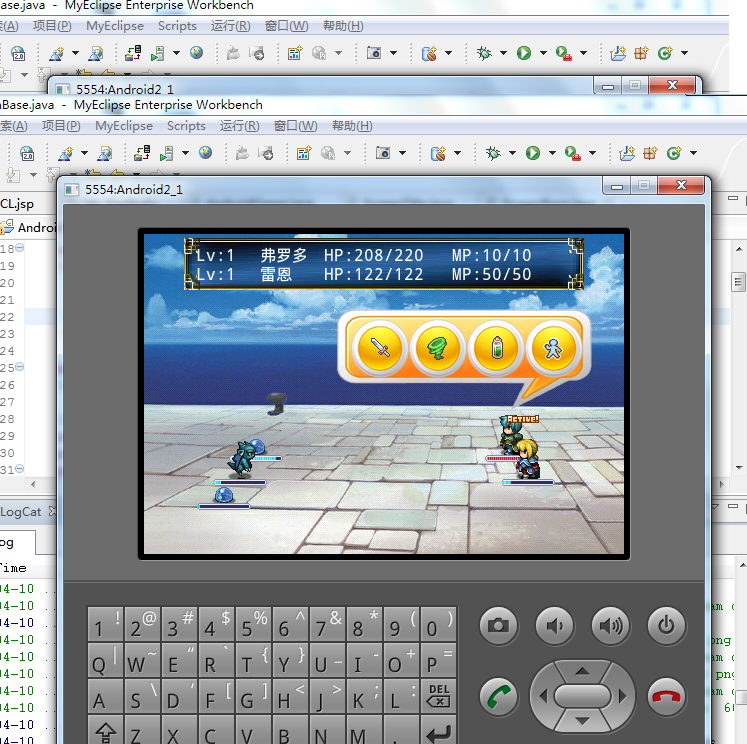Click the D-pad right arrow
The height and width of the screenshot is (744, 747).
pyautogui.click(x=622, y=696)
